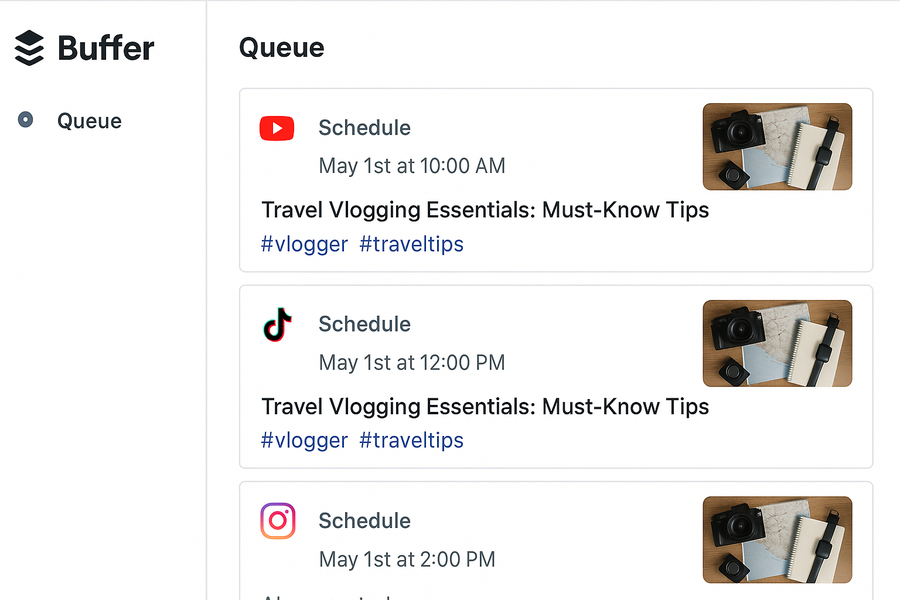The image size is (900, 600).
Task: Click the YouTube icon on first post
Action: [x=277, y=128]
